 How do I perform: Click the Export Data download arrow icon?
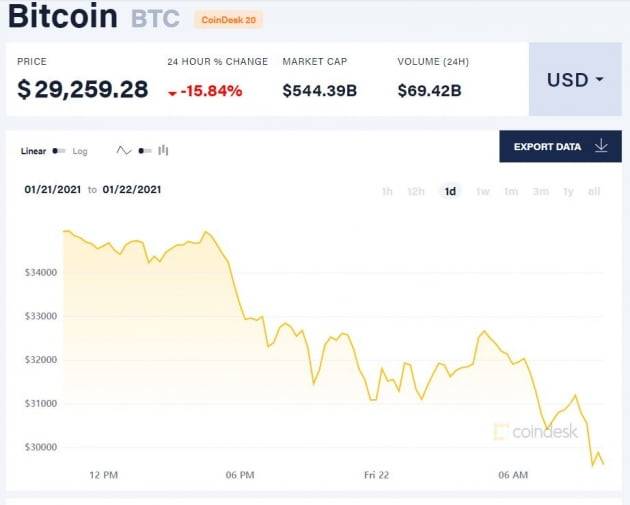tap(601, 146)
